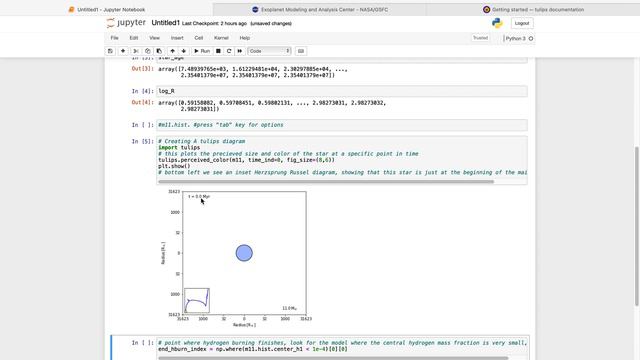
Task: Paste cells below icon
Action: [159, 51]
